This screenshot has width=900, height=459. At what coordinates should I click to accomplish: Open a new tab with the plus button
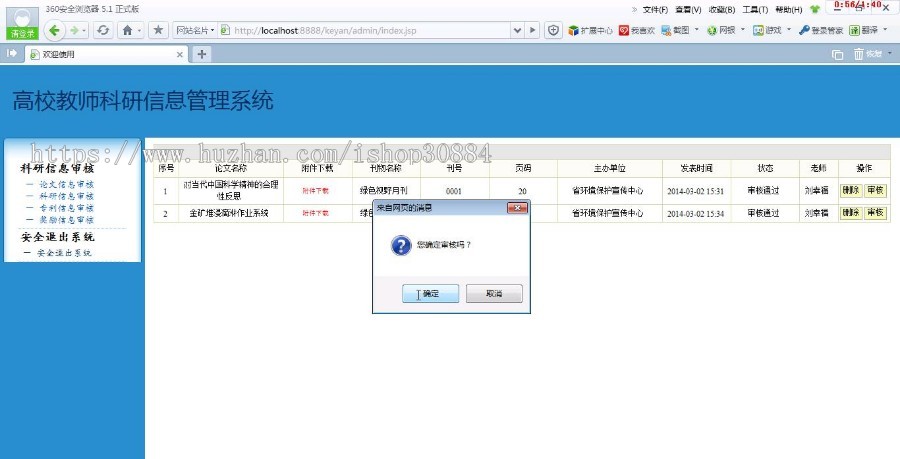coord(201,55)
